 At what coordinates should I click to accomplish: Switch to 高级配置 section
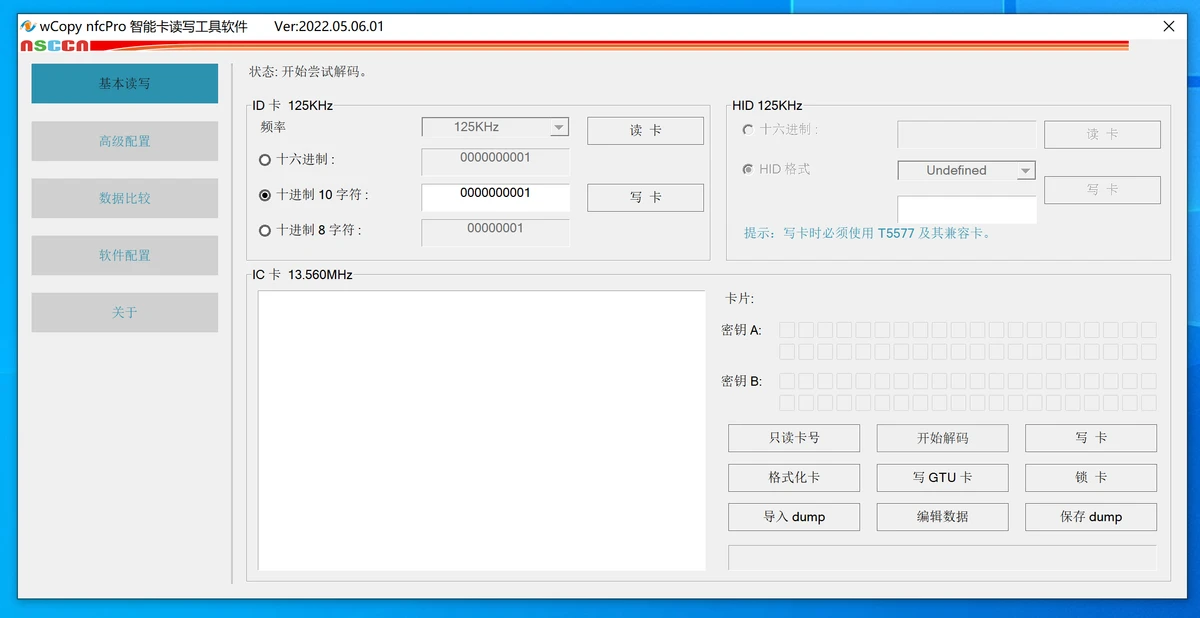coord(125,141)
